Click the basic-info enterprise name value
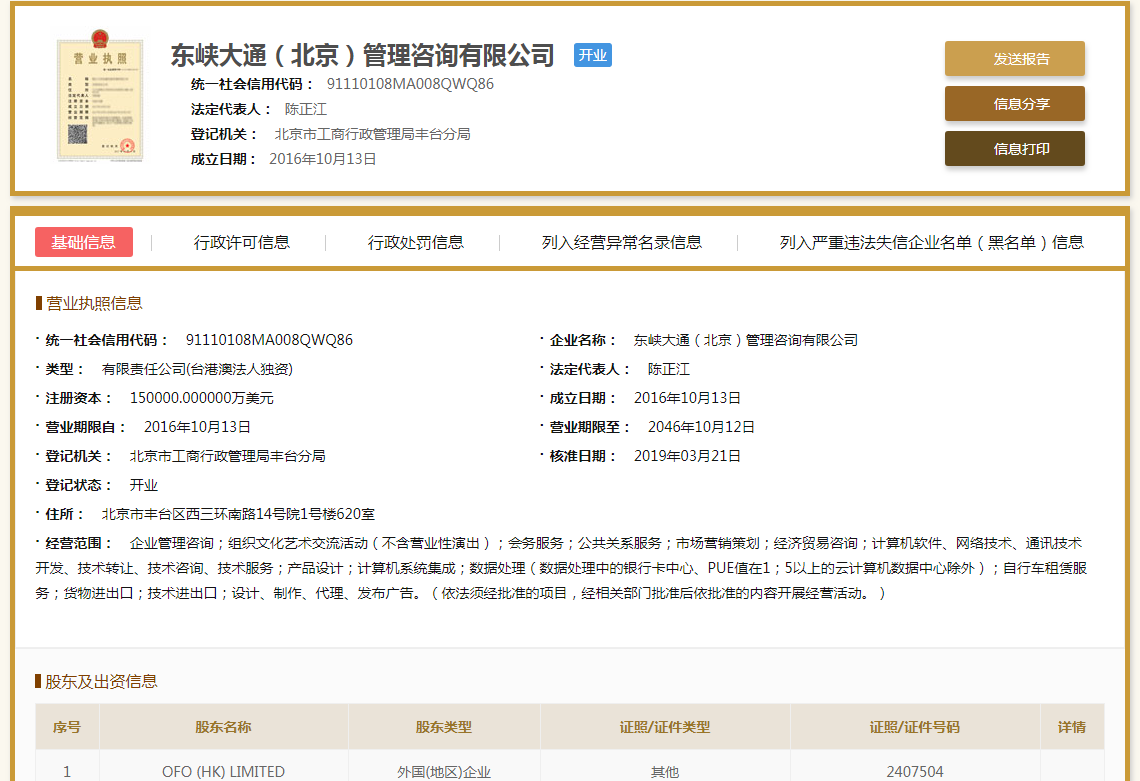 [x=745, y=340]
